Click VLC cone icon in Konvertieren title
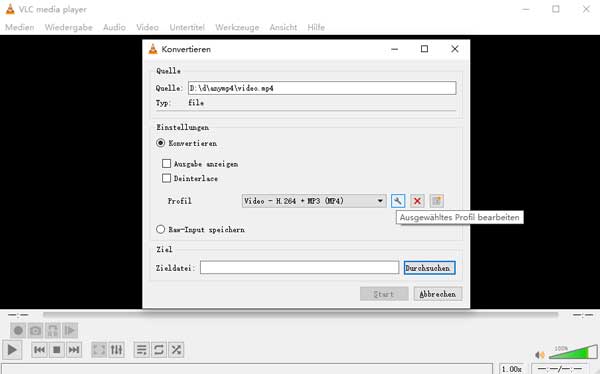Screen dimensions: 600x374 pyautogui.click(x=153, y=49)
